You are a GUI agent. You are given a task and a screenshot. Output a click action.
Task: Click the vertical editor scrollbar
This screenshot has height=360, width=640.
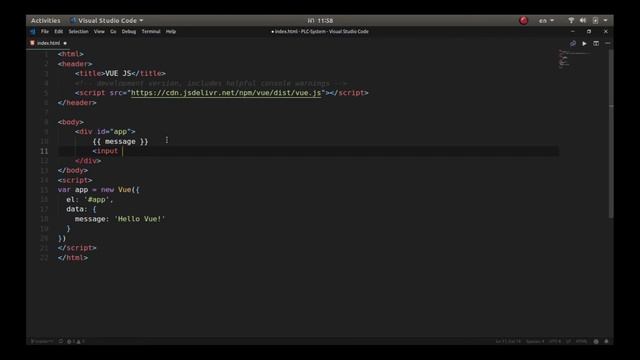click(x=611, y=134)
